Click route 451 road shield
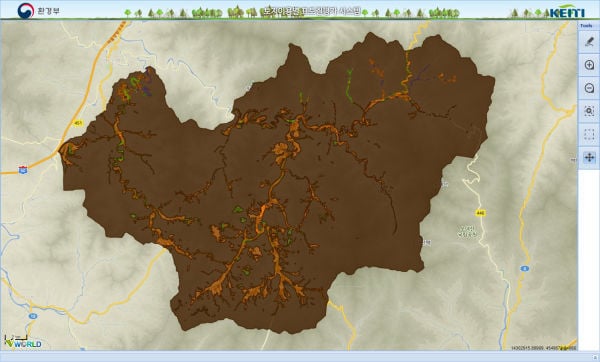 coord(78,123)
